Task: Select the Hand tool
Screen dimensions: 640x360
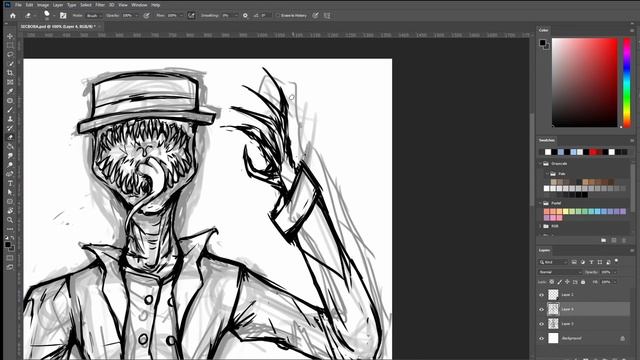Action: 10,211
